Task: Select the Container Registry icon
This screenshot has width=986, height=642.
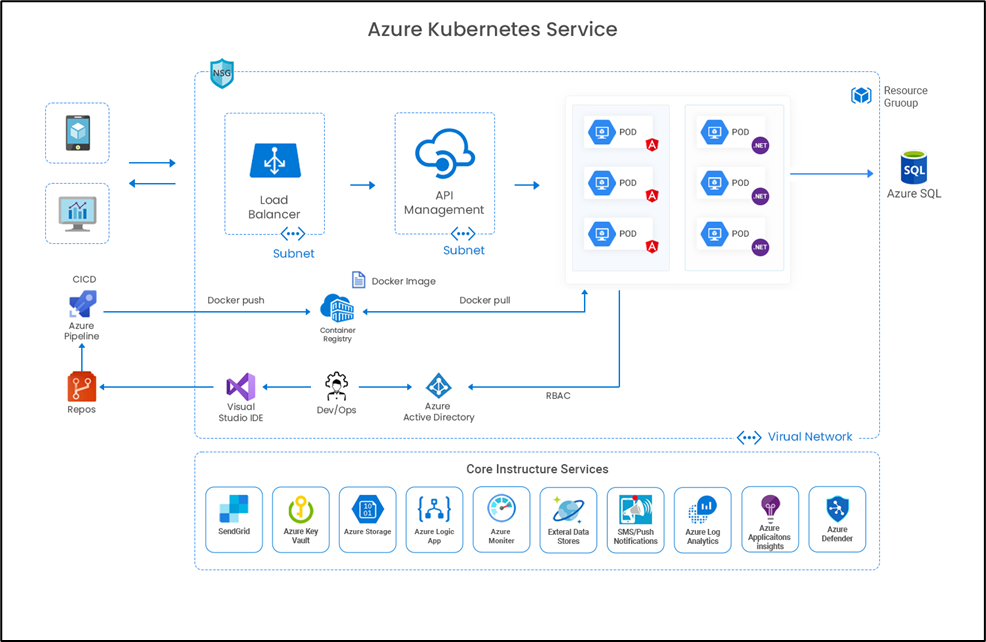Action: (337, 308)
